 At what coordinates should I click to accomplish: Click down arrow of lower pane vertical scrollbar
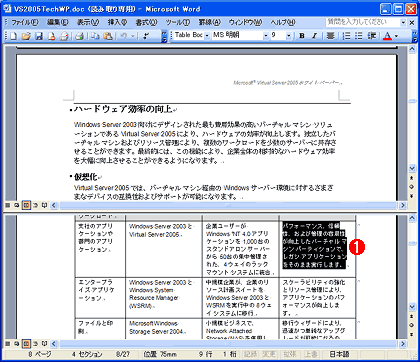click(x=412, y=307)
